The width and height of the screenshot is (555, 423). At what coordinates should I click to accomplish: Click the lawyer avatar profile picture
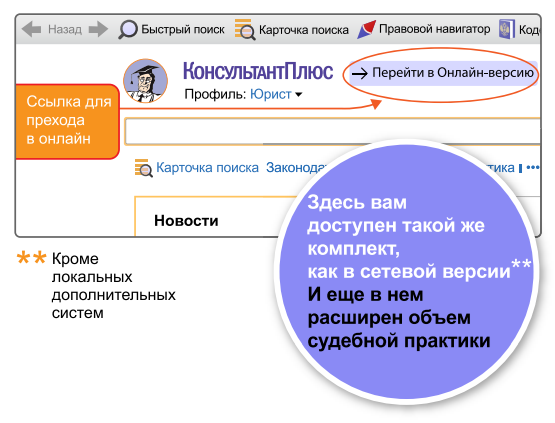[x=145, y=81]
